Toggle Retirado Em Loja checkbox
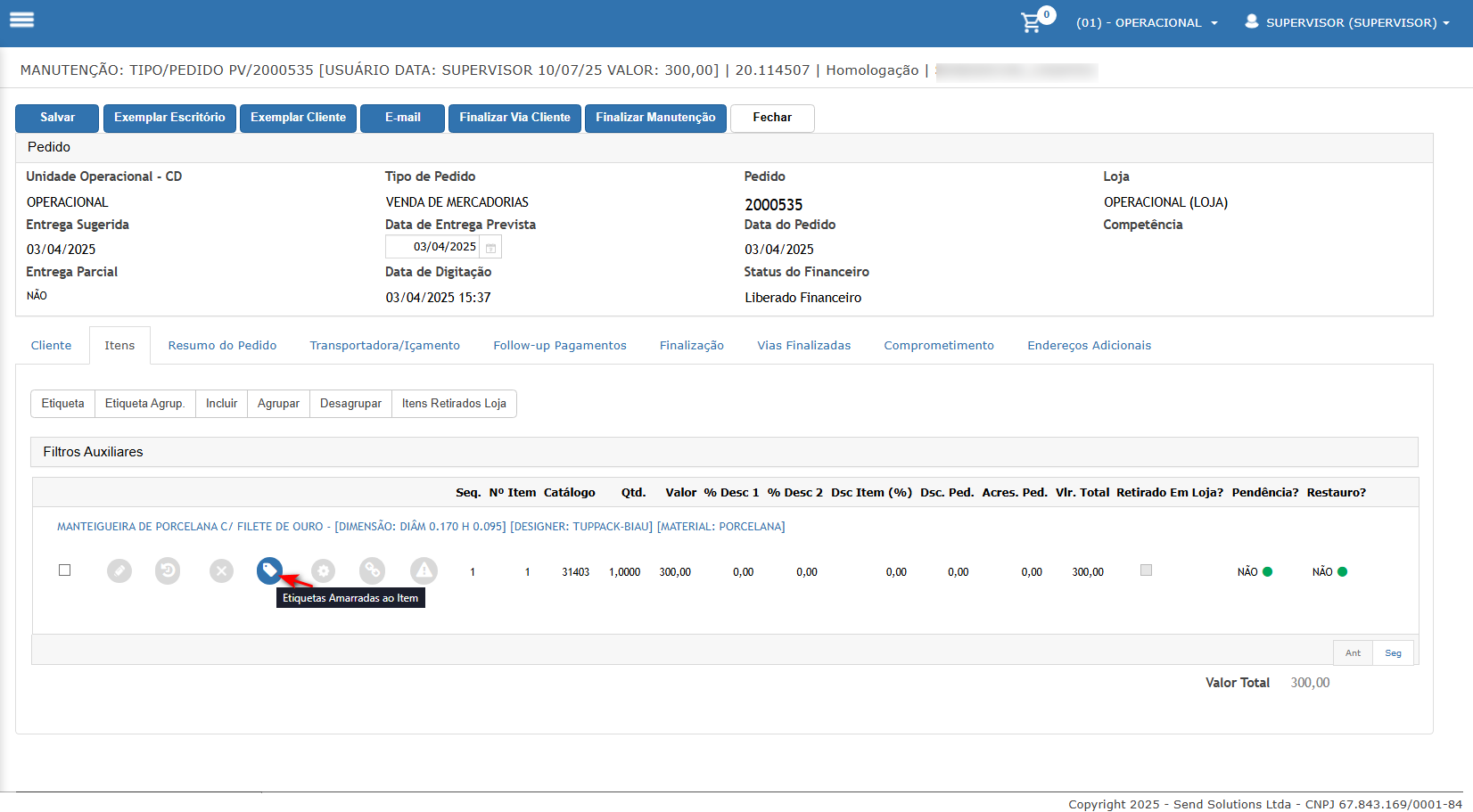1473x812 pixels. (x=1146, y=570)
